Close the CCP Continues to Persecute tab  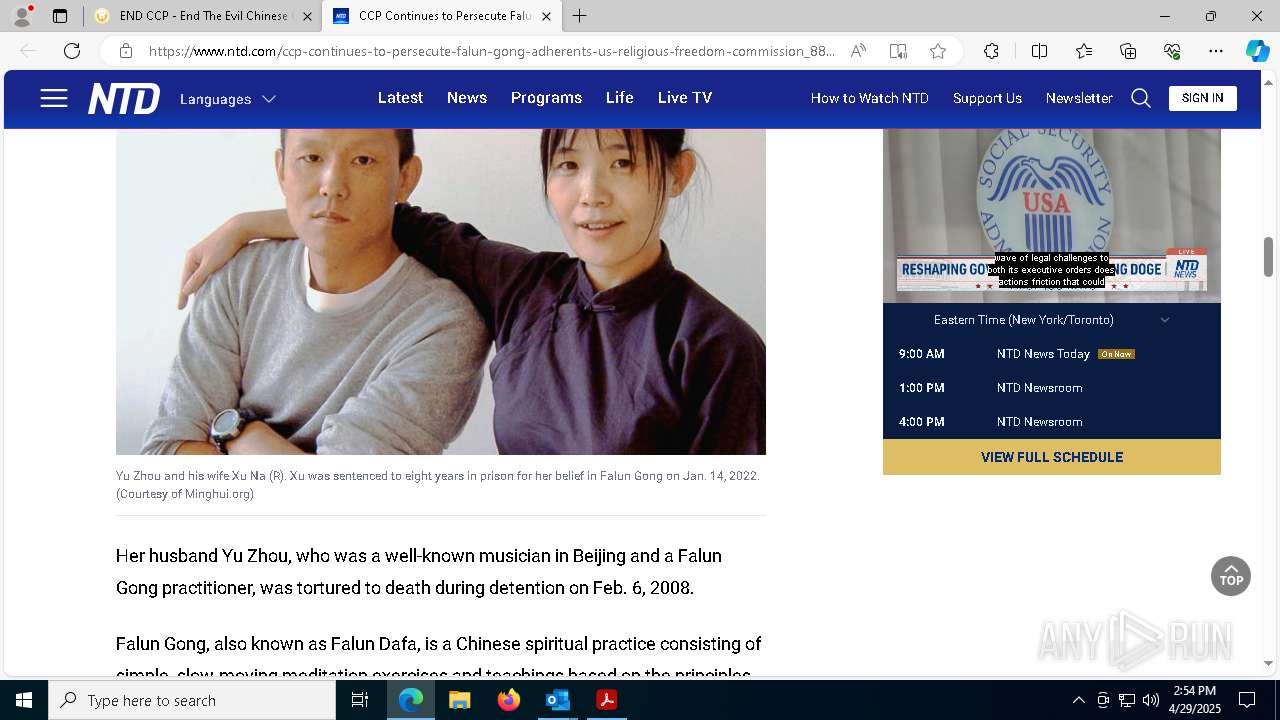(546, 16)
